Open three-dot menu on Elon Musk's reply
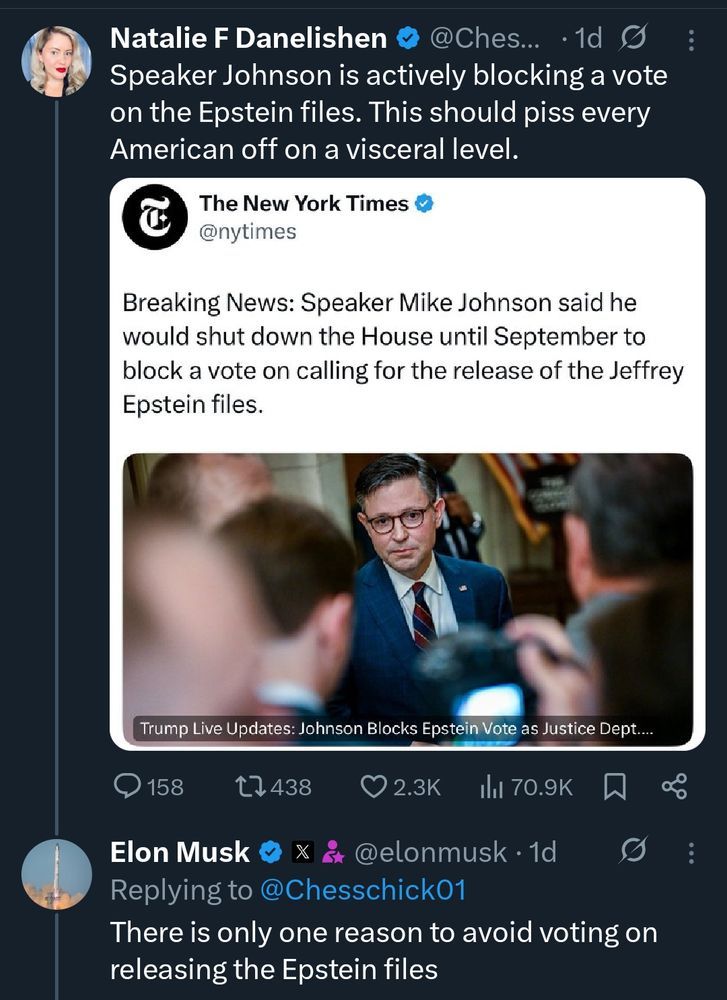Screen dimensions: 727x1000 (691, 853)
